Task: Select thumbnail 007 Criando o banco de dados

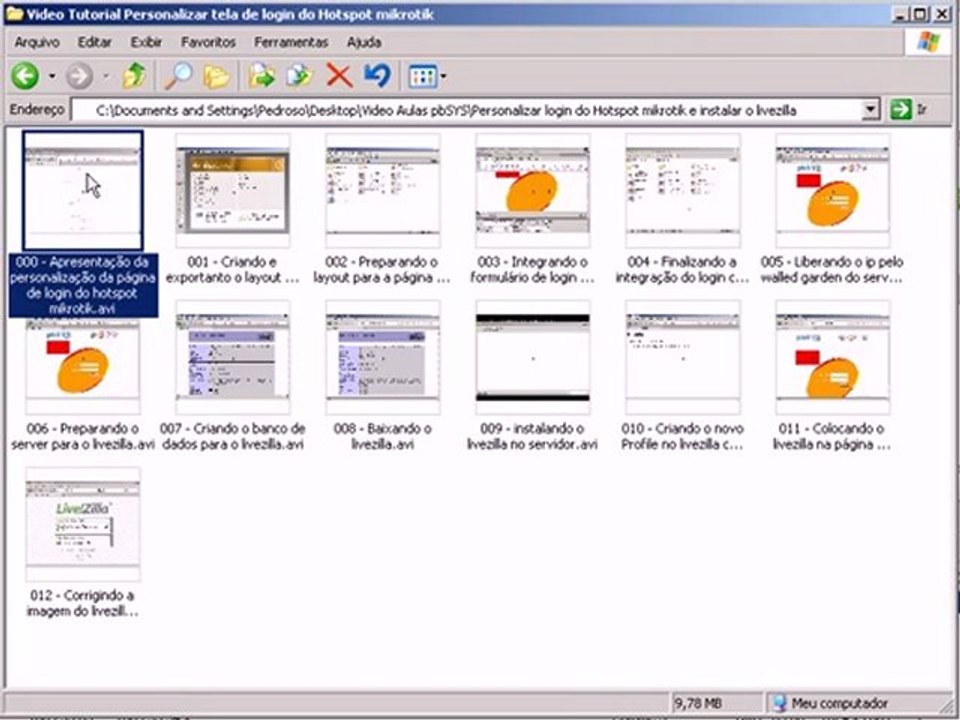Action: [233, 357]
